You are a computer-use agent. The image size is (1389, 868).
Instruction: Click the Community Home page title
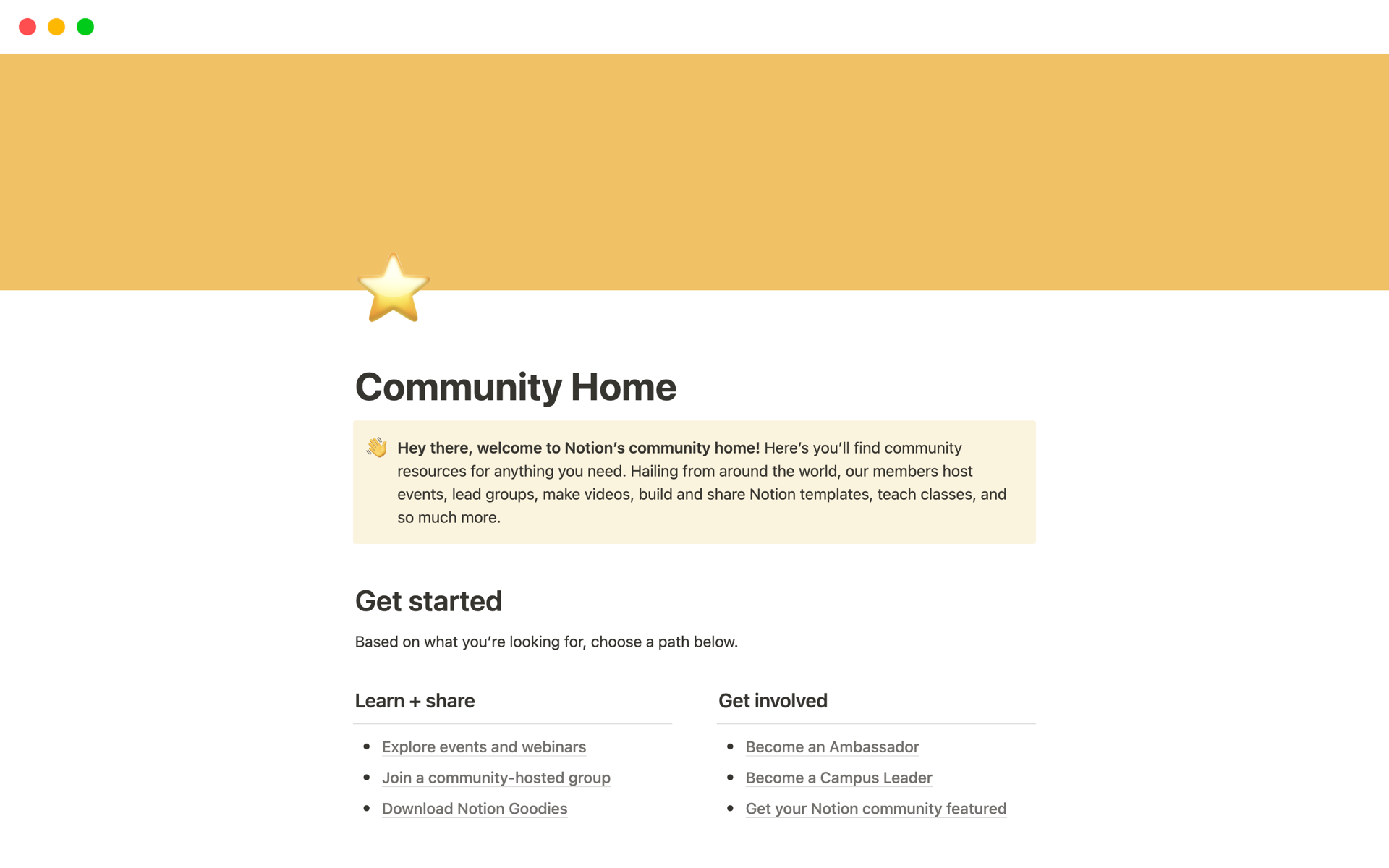pos(515,386)
